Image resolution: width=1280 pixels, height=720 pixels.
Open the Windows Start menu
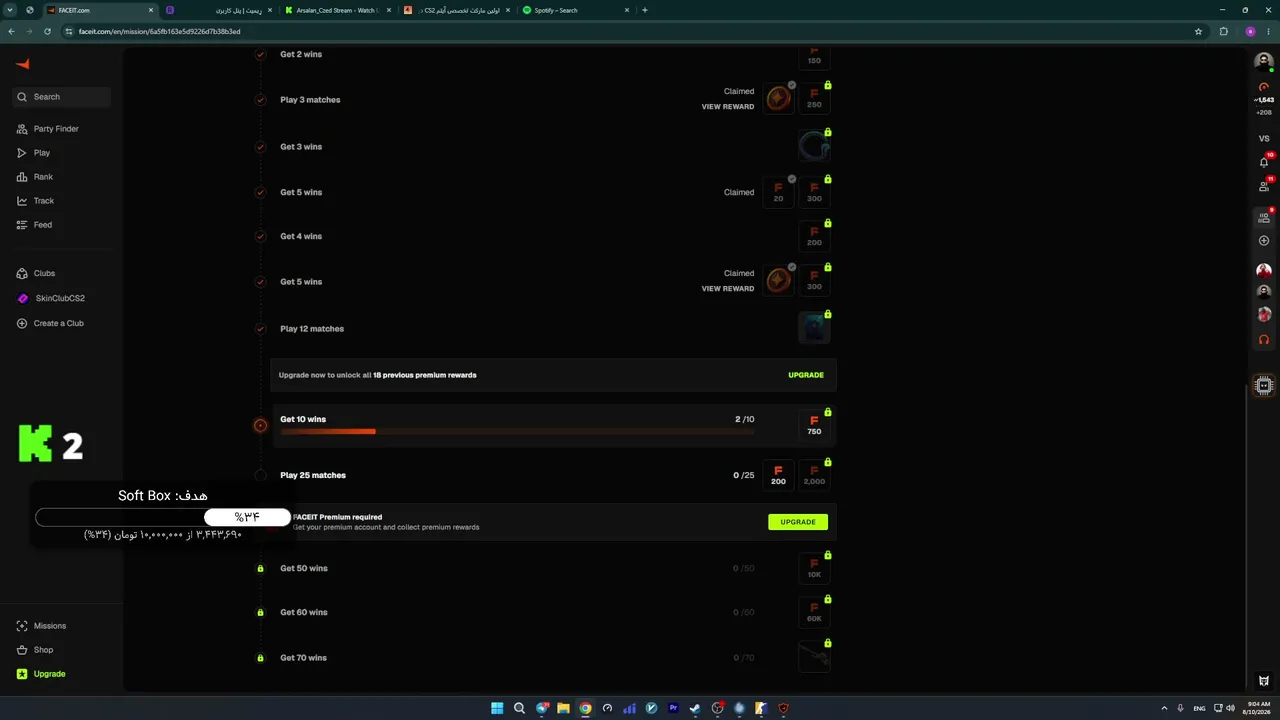pos(497,708)
